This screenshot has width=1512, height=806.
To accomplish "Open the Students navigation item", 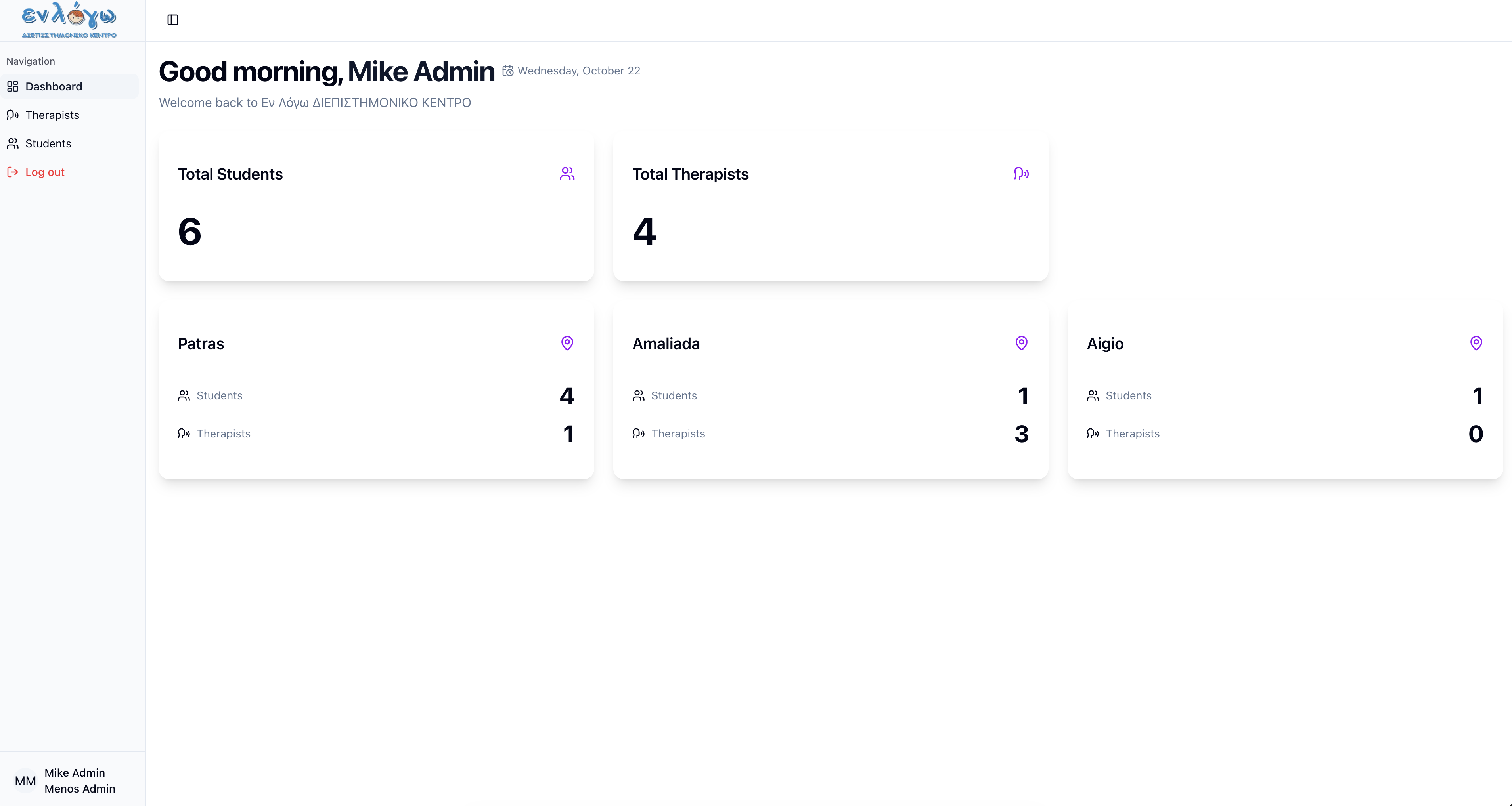I will (x=48, y=144).
